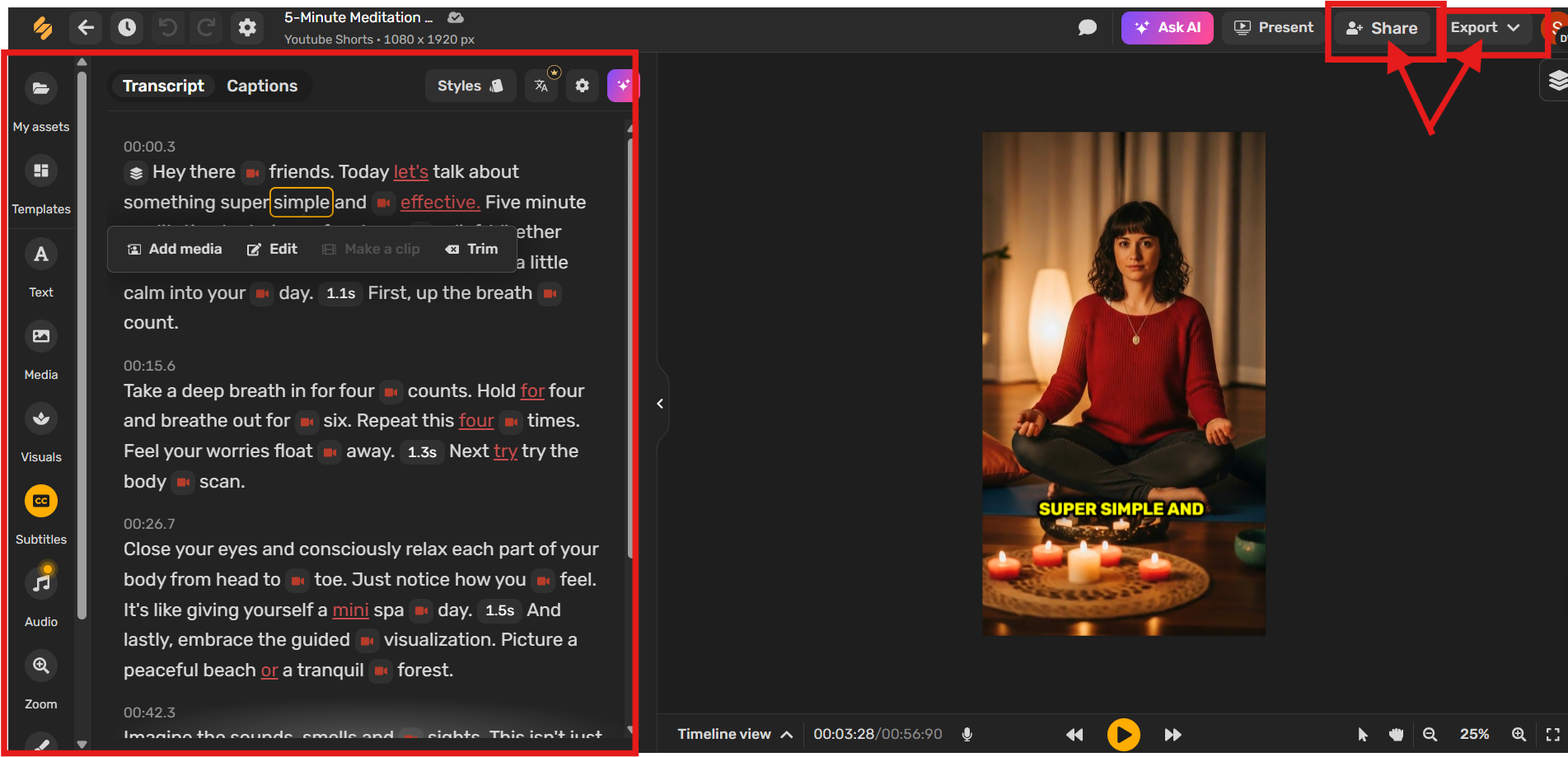The height and width of the screenshot is (757, 1568).
Task: Open the comments speech bubble
Action: pos(1088,28)
